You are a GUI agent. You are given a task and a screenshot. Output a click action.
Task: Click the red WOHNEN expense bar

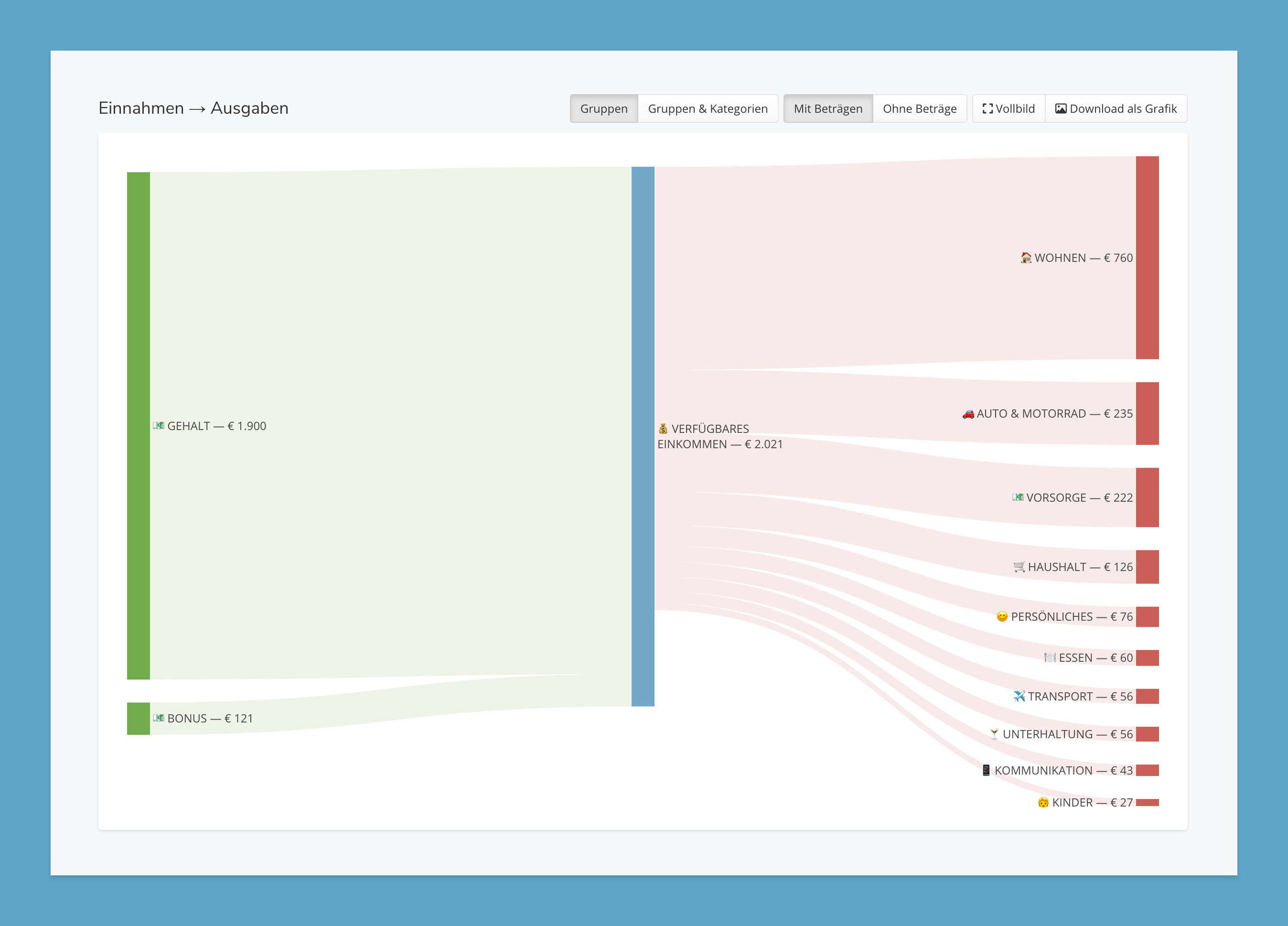point(1147,258)
